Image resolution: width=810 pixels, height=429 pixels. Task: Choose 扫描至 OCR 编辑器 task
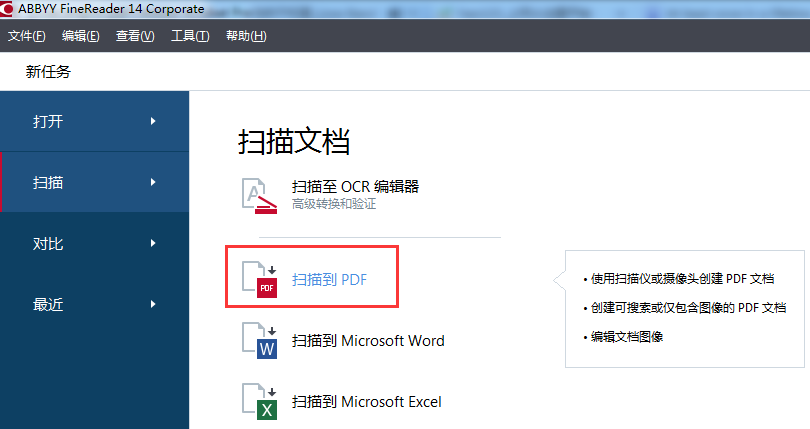click(x=355, y=187)
